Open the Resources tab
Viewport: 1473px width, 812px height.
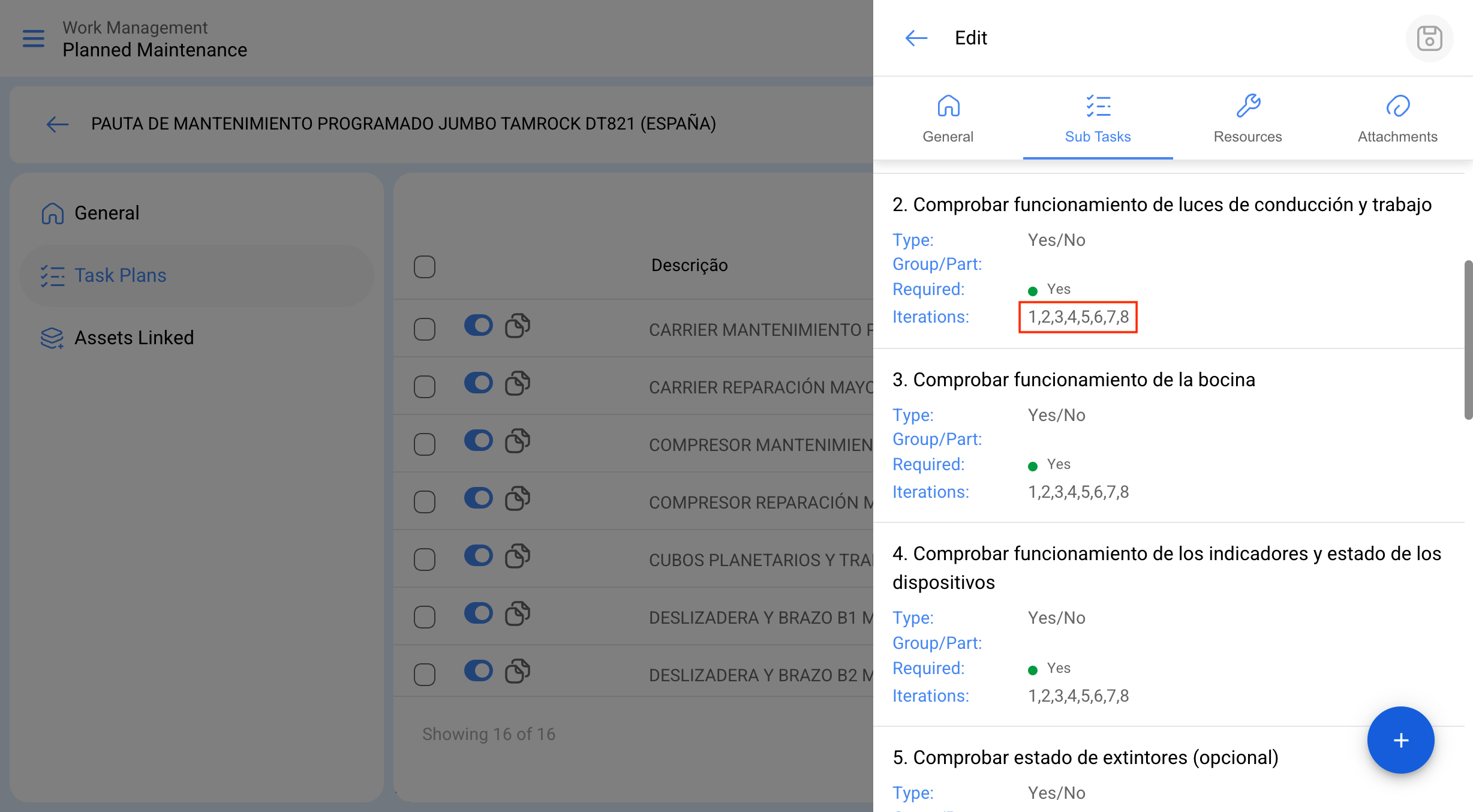[1247, 119]
